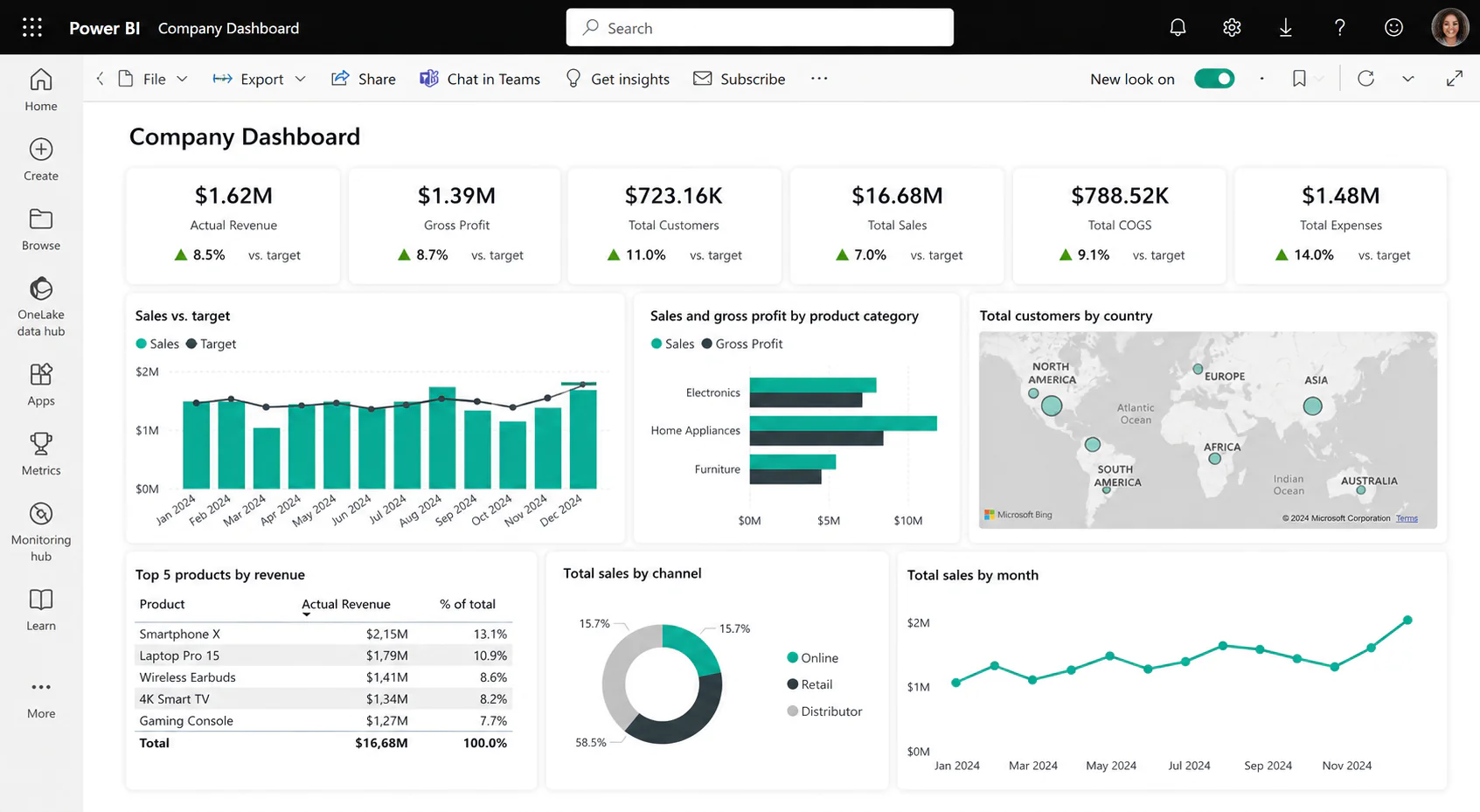
Task: Click Subscribe in the toolbar
Action: coord(740,79)
